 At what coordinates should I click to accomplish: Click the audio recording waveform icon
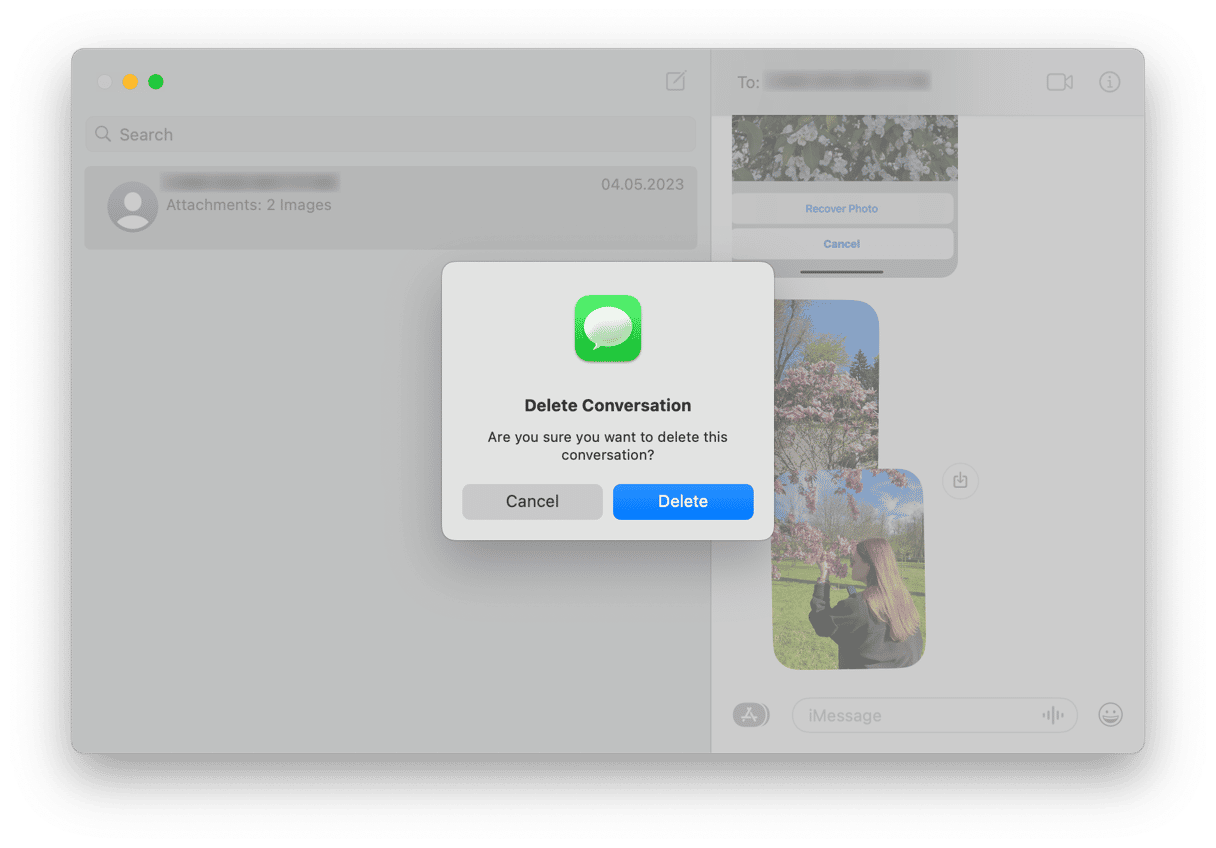point(1052,715)
